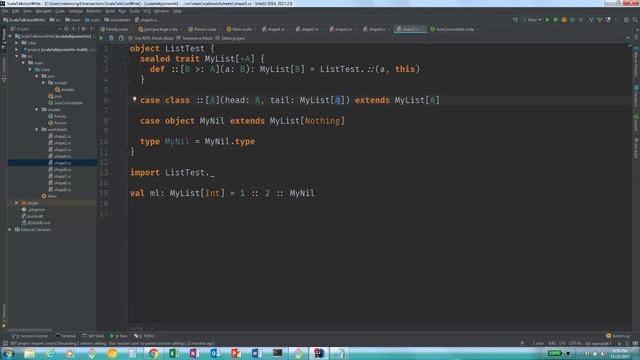The image size is (640, 360).
Task: Expand the .idea folder node
Action: coord(17,43)
